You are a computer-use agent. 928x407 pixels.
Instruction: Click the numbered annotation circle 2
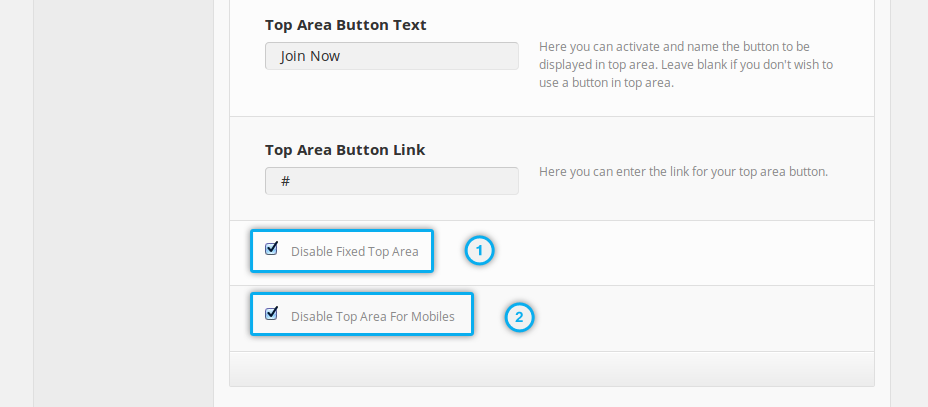tap(518, 317)
